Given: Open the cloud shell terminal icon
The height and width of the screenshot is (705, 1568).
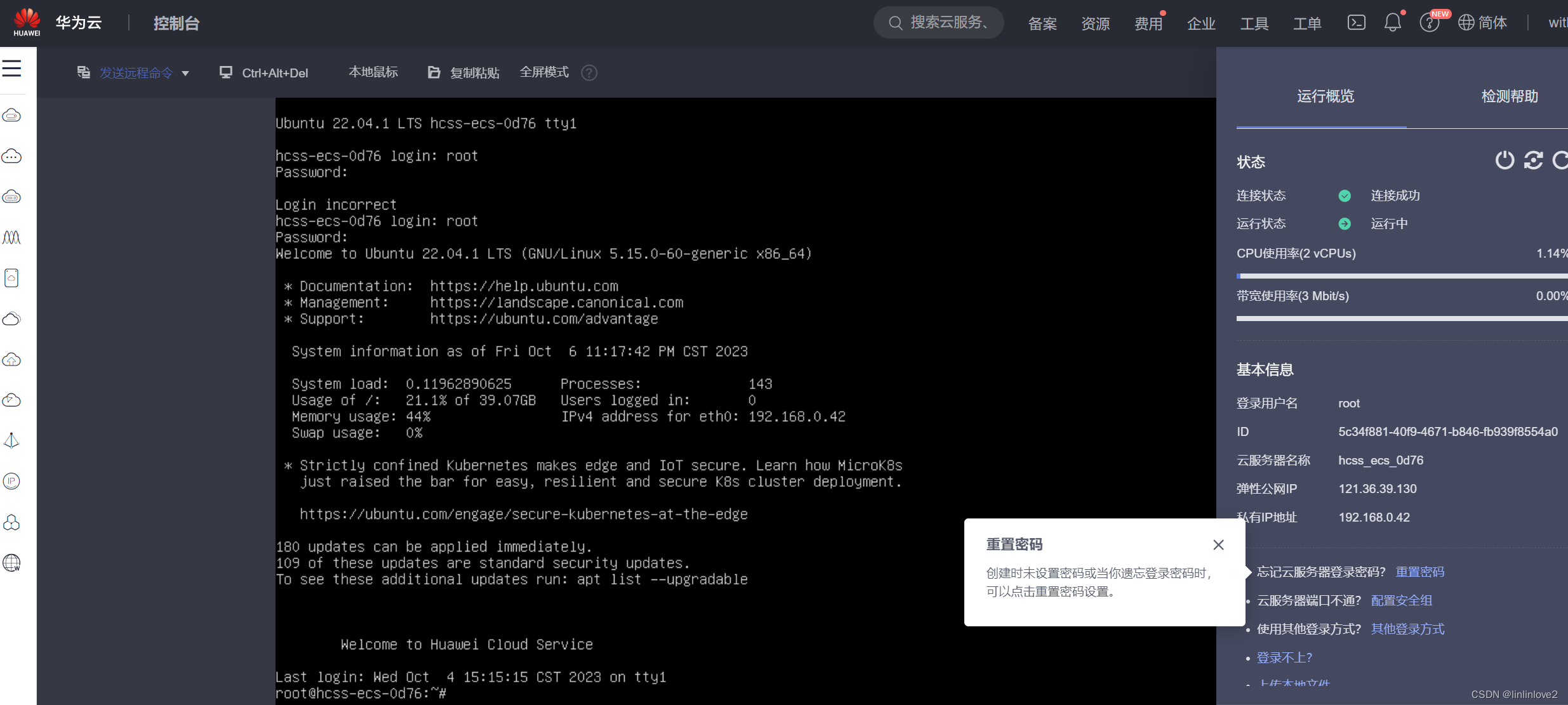Looking at the screenshot, I should pyautogui.click(x=1356, y=23).
